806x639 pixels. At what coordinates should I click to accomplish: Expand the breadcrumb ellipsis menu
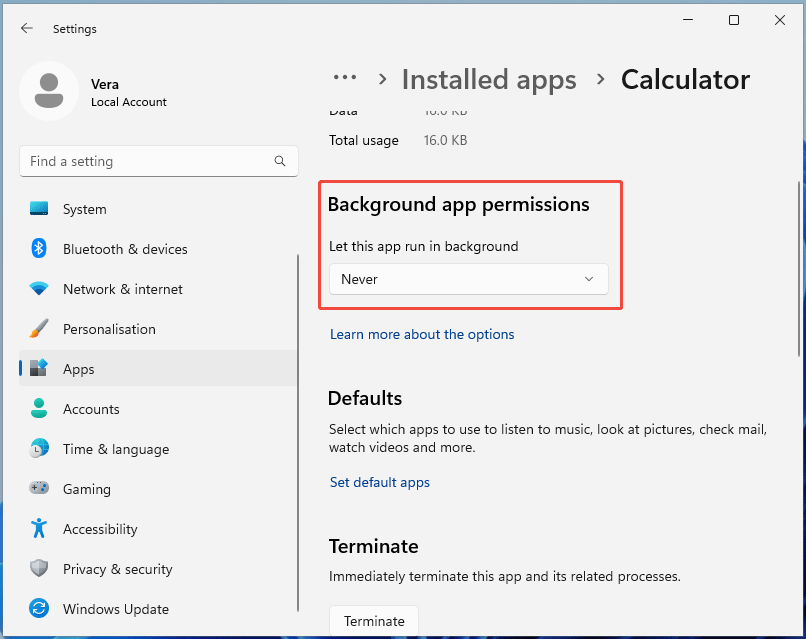point(345,78)
